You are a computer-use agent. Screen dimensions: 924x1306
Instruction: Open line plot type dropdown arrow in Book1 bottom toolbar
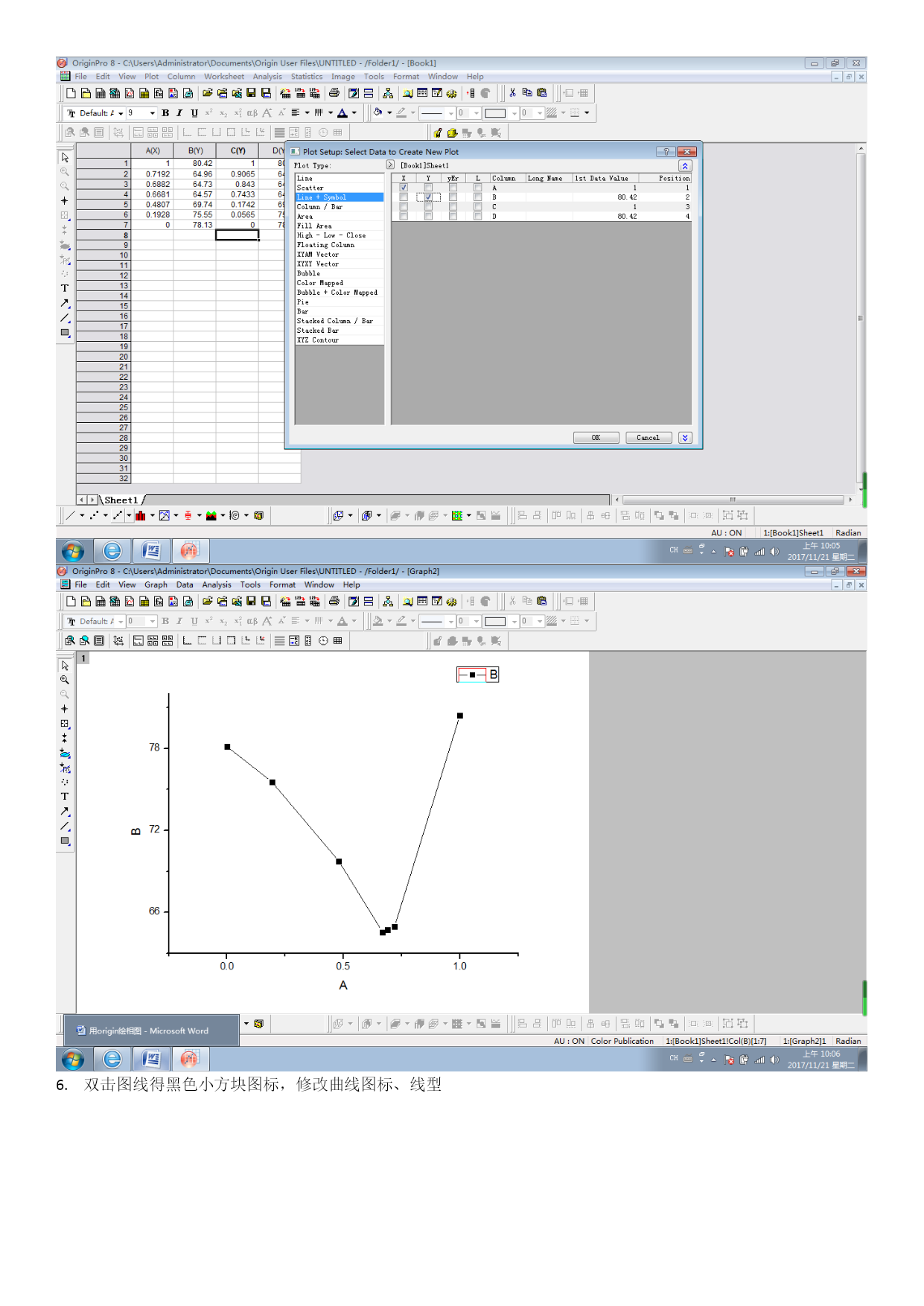click(x=82, y=515)
